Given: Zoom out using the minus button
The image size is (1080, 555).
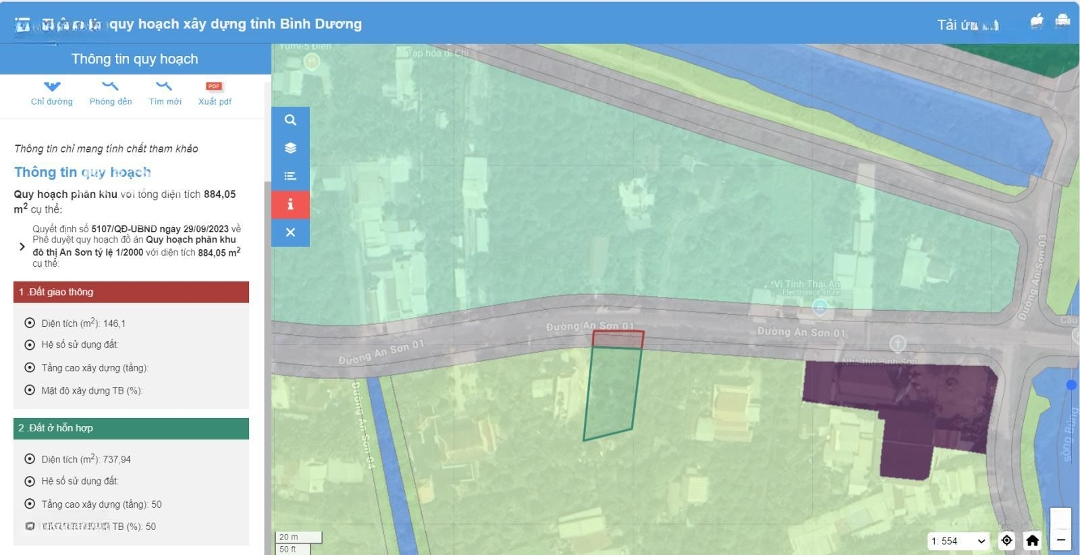Looking at the screenshot, I should point(1061,541).
